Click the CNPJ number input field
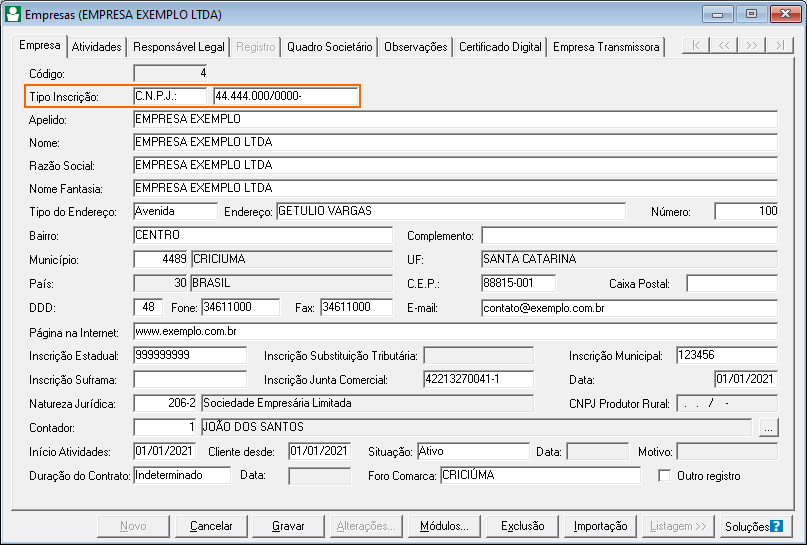 [286, 96]
